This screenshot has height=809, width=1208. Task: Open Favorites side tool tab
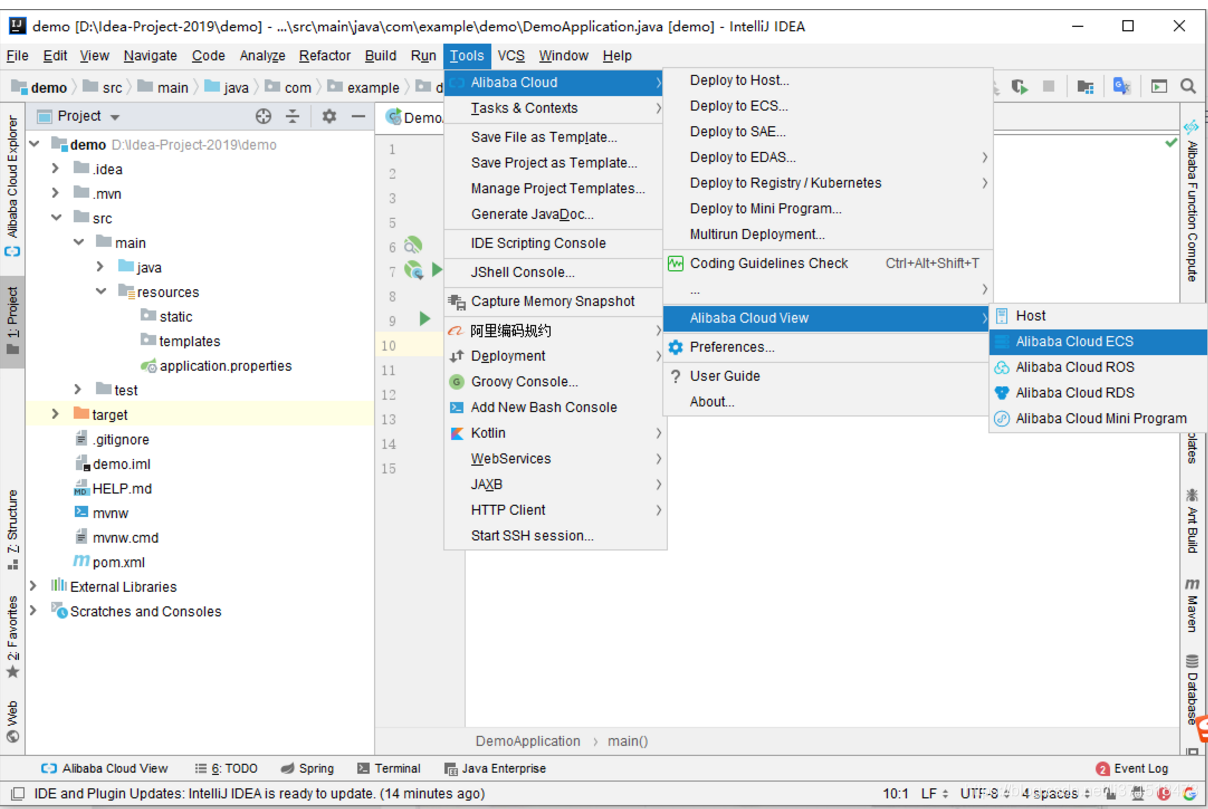click(x=13, y=637)
